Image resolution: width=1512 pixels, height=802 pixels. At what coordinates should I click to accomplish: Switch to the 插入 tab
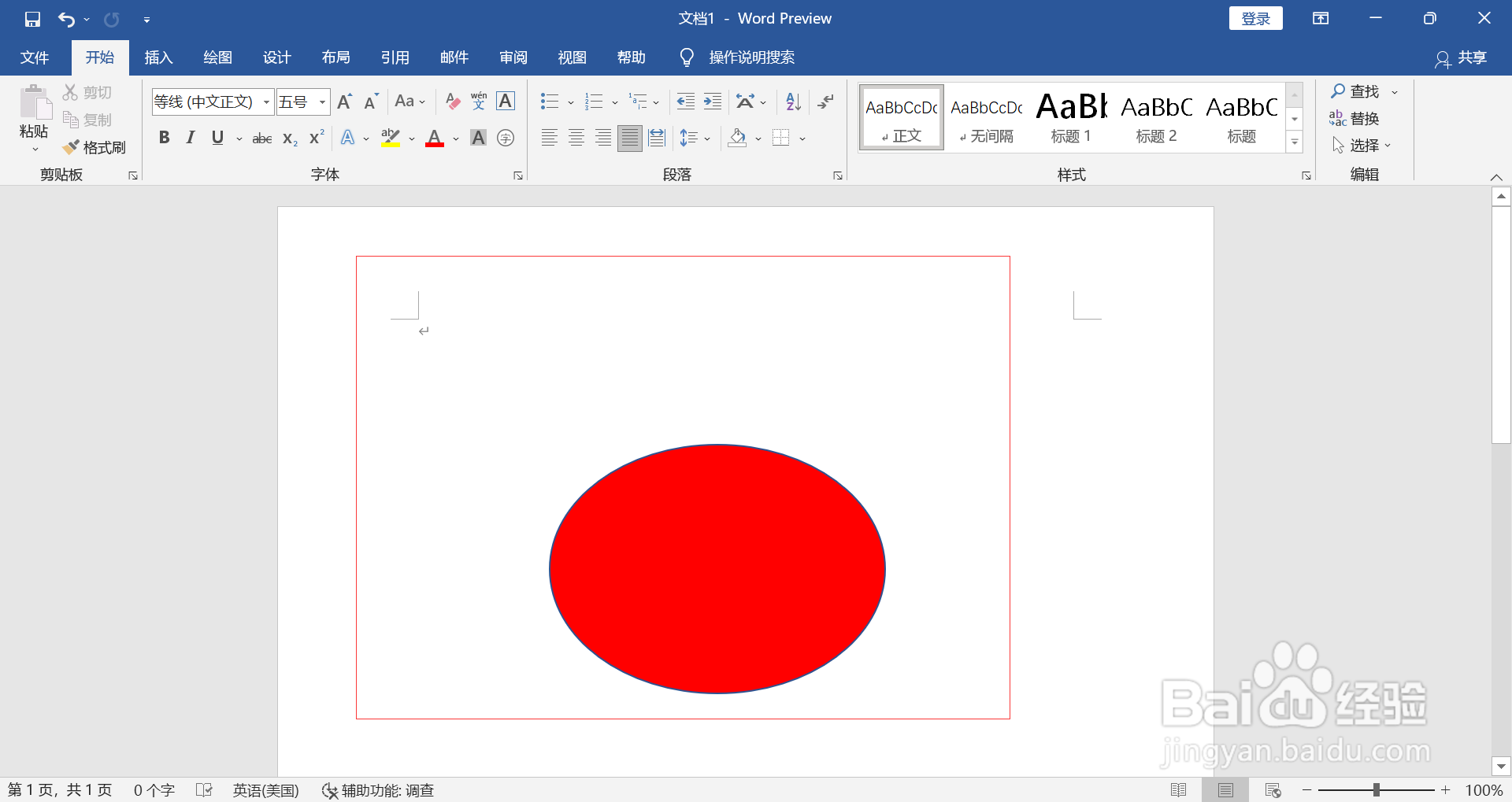tap(158, 57)
